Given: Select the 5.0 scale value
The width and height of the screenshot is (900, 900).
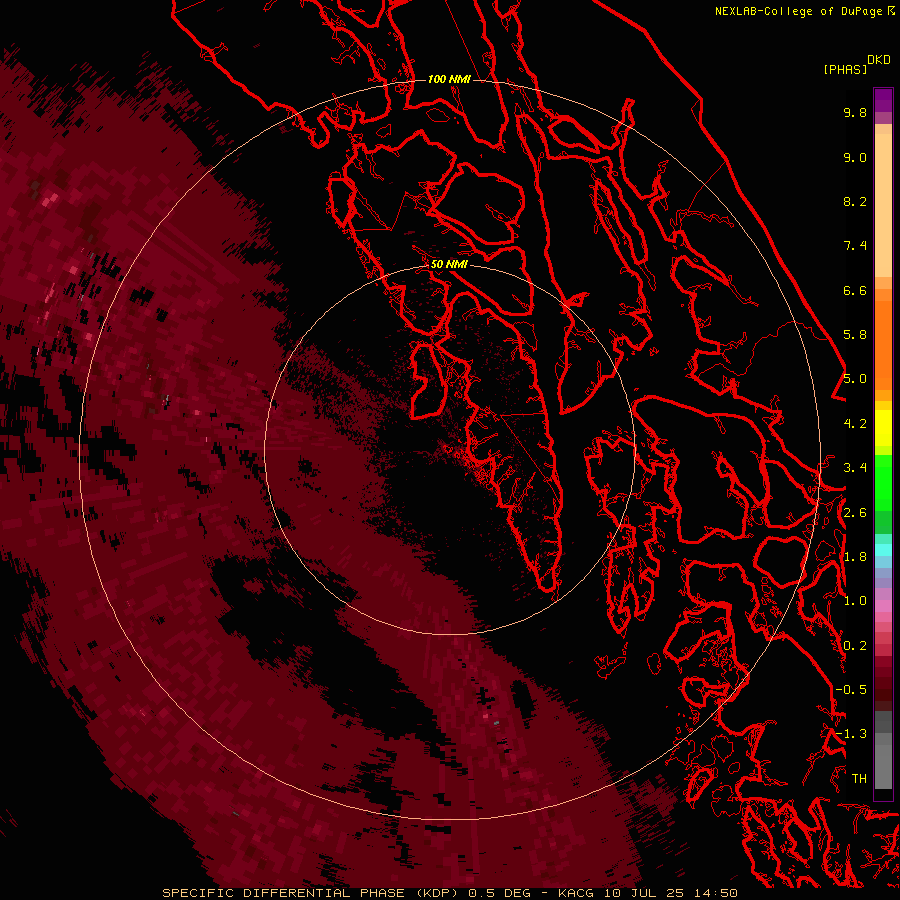Looking at the screenshot, I should [x=855, y=379].
